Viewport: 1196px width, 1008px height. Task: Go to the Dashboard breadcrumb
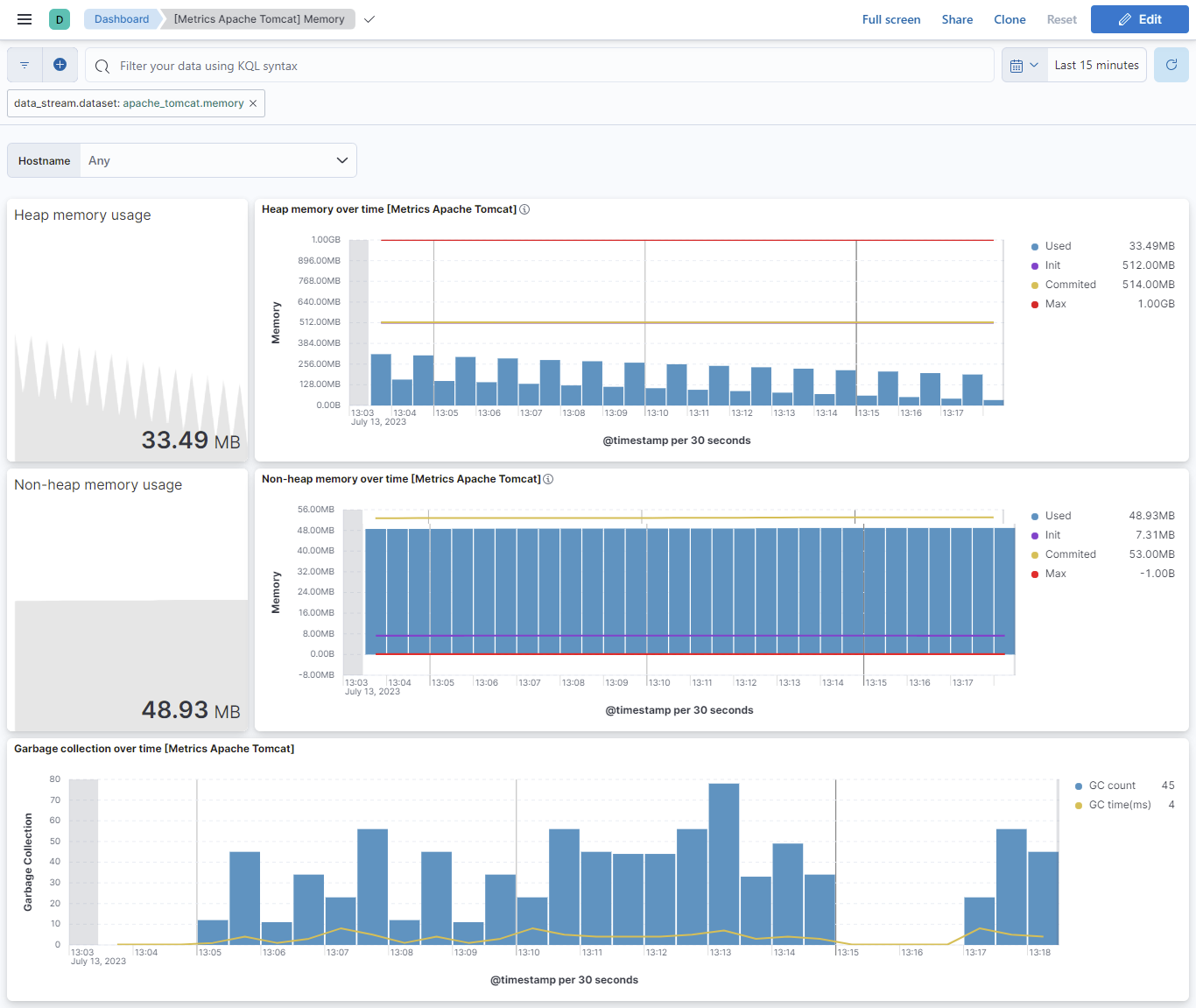(122, 19)
